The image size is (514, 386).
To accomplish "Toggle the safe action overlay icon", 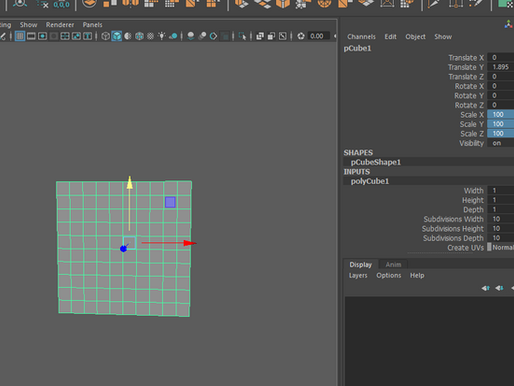I will [x=76, y=36].
